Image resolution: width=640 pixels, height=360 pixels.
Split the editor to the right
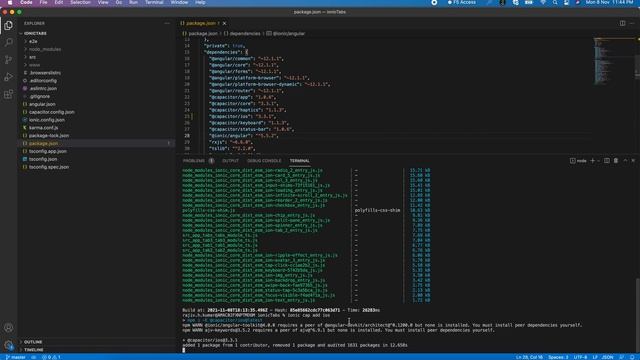tap(622, 23)
